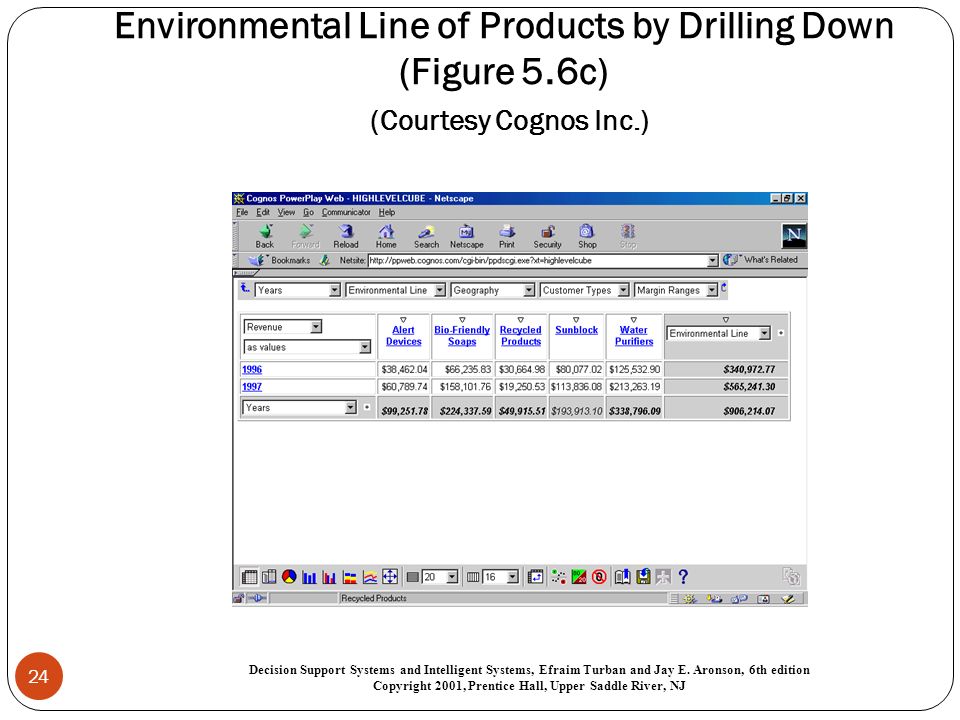Click the triangle above Alert Devices column

click(x=403, y=320)
